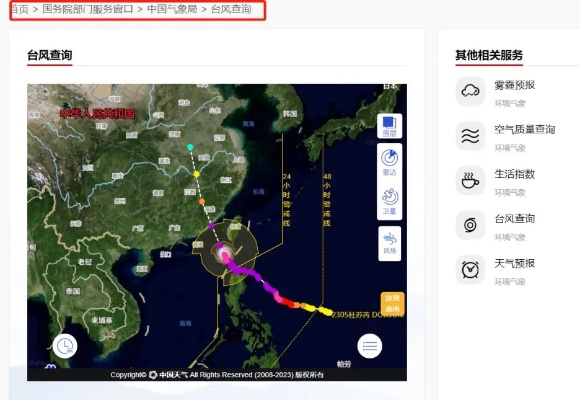580x400 pixels.
Task: Click the typhoon eye current position marker
Action: click(224, 254)
